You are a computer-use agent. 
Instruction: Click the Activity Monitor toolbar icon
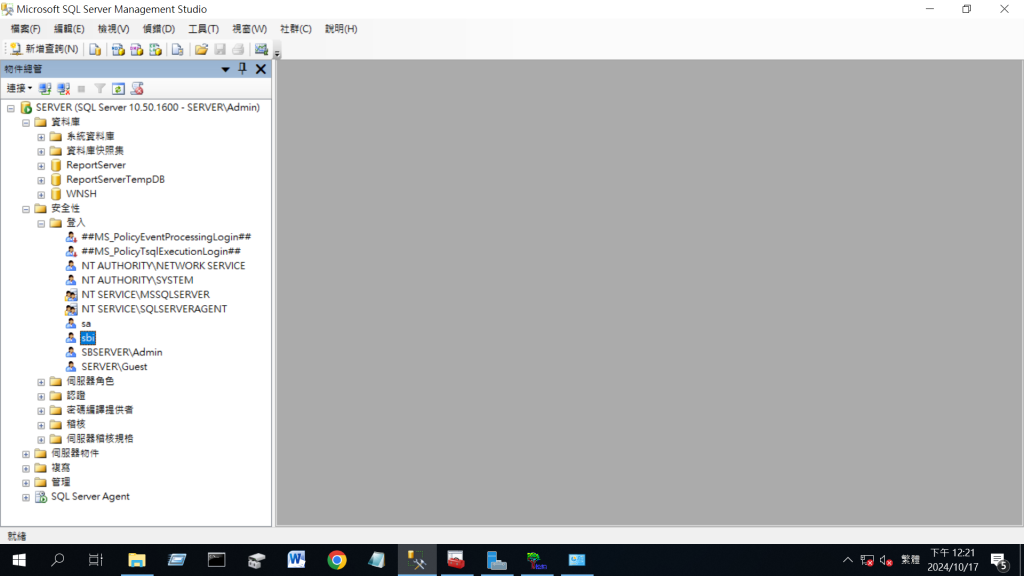261,49
